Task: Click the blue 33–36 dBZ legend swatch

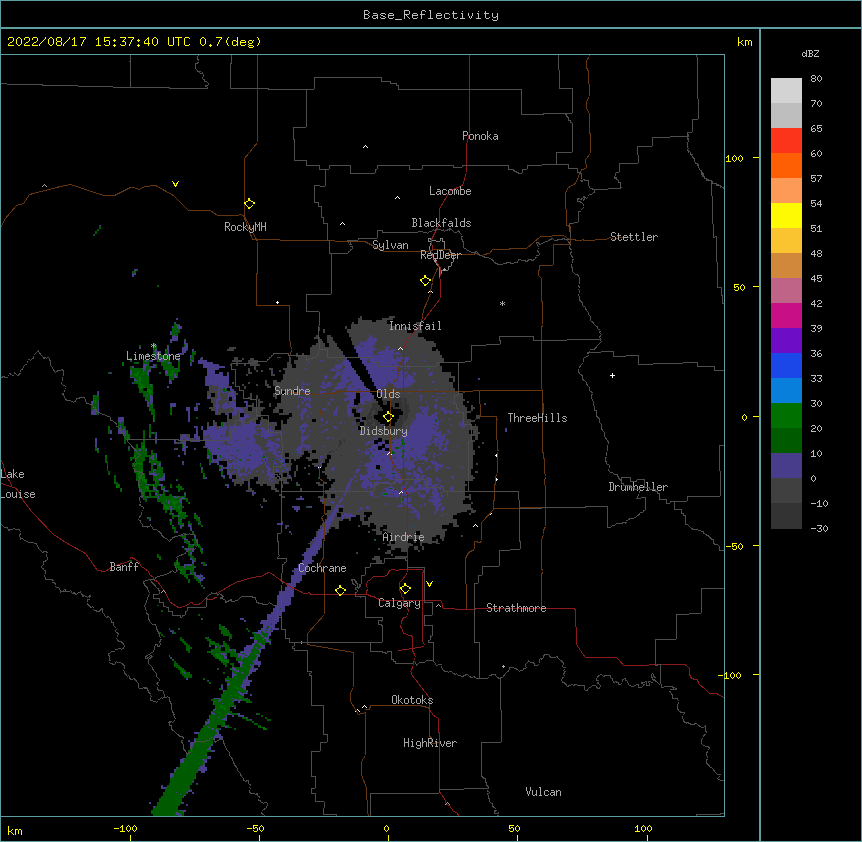Action: click(x=786, y=365)
